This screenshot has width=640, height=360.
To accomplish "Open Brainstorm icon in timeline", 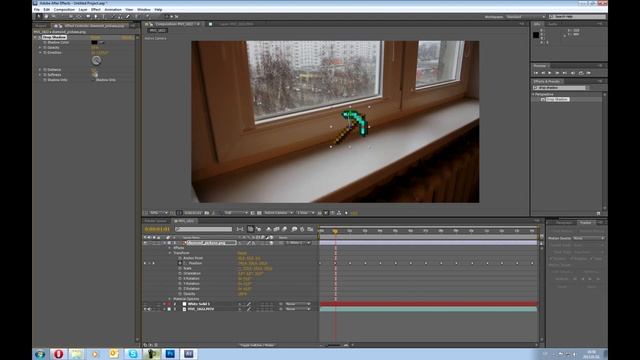I will click(294, 229).
